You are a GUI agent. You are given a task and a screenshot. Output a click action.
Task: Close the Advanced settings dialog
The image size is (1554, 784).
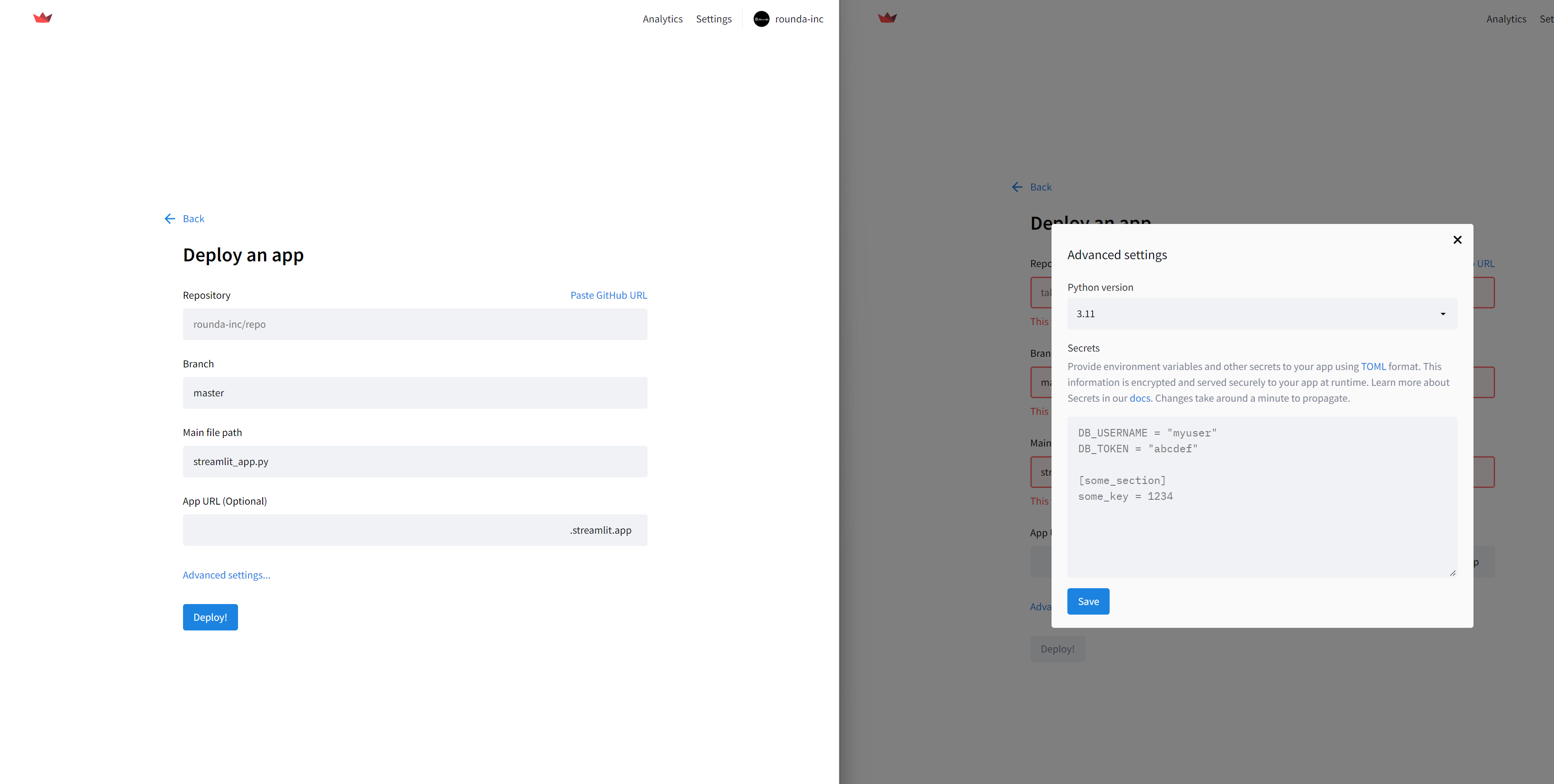[1457, 240]
